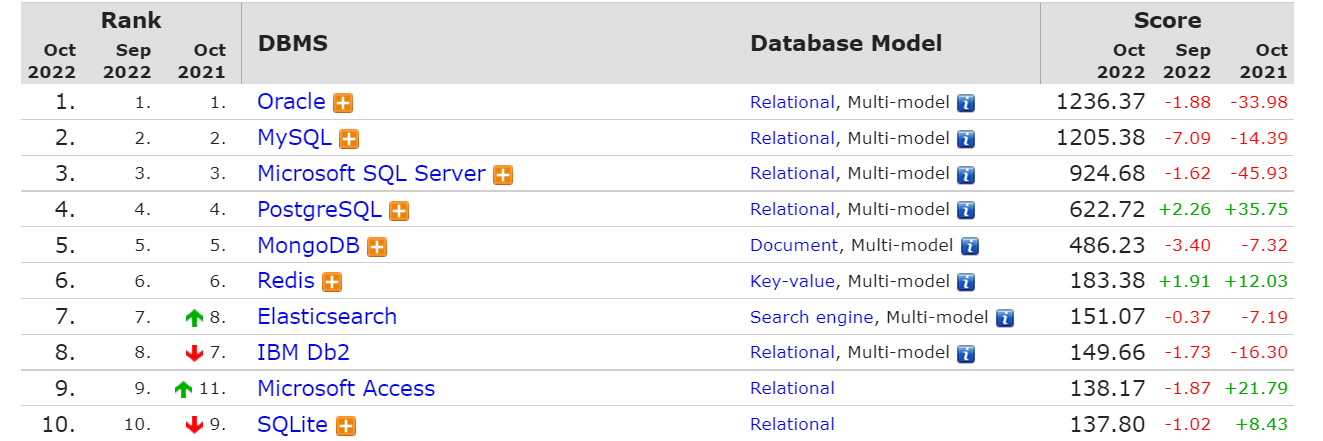Click the plus icon next to Redis
The width and height of the screenshot is (1323, 441).
(x=332, y=283)
